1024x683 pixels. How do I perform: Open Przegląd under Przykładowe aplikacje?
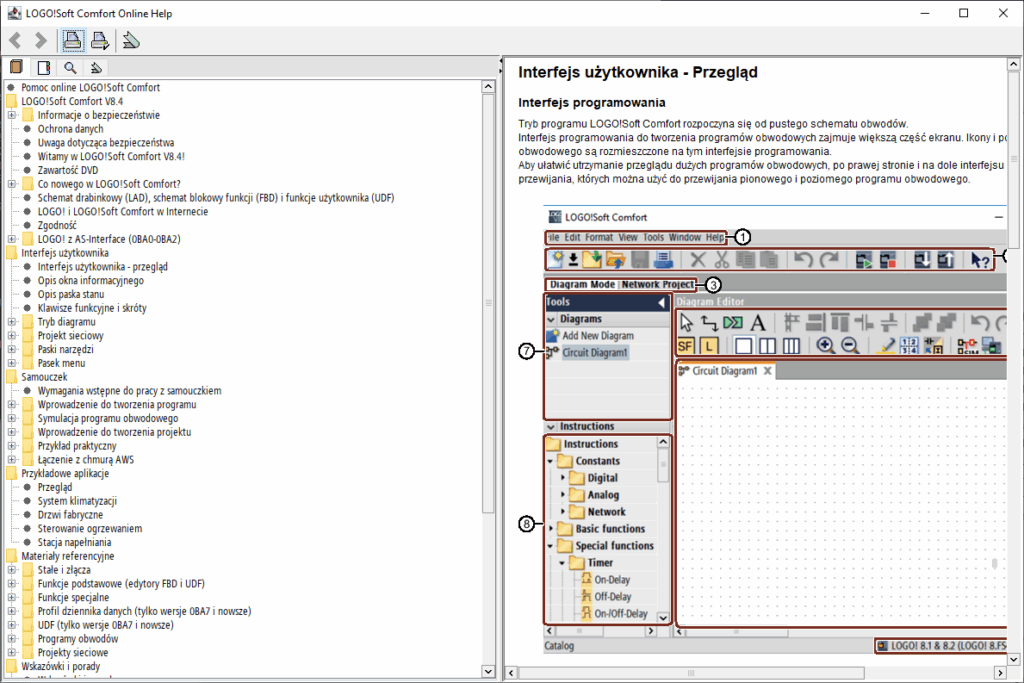point(55,487)
